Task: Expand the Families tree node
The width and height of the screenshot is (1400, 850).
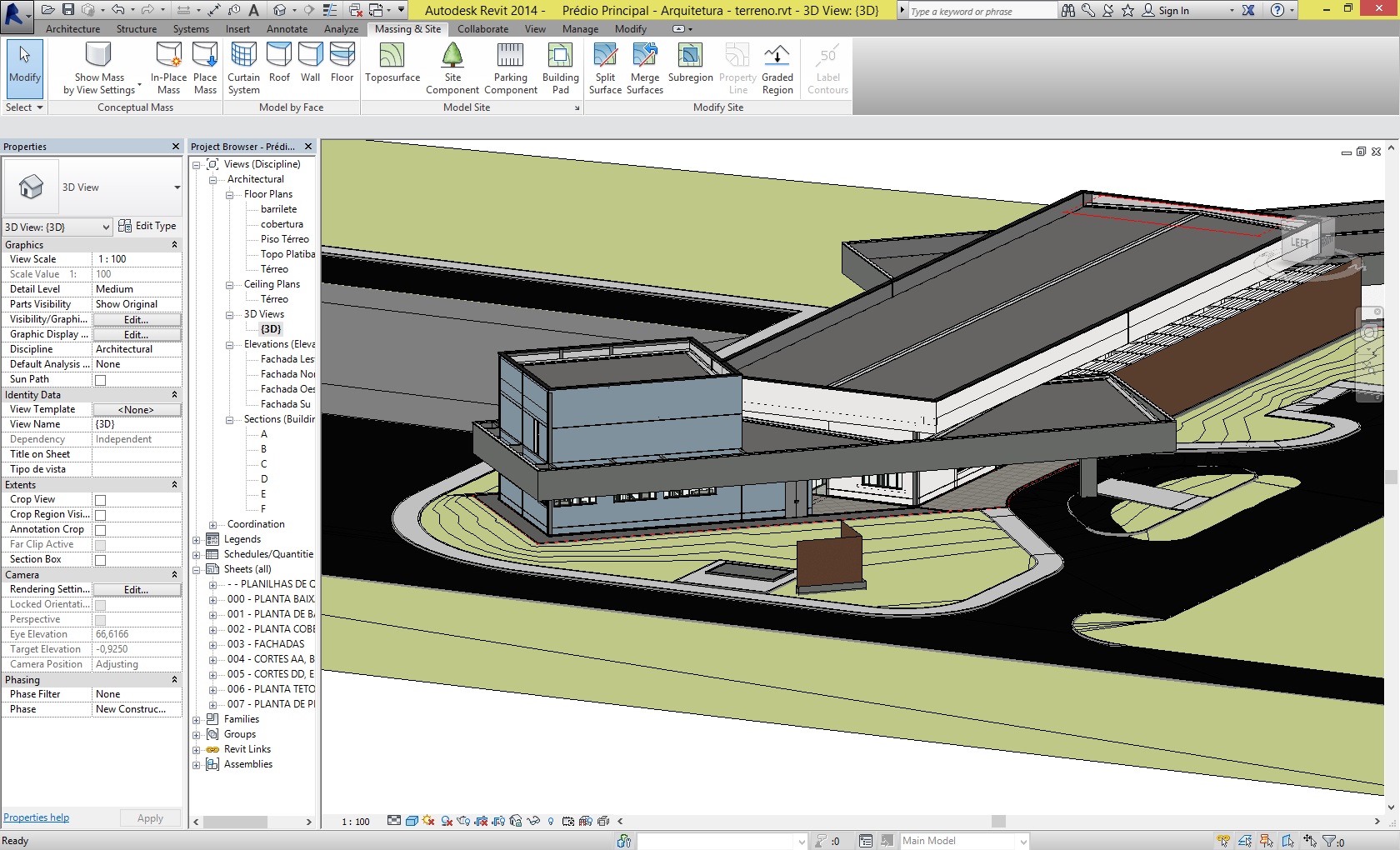Action: click(197, 720)
